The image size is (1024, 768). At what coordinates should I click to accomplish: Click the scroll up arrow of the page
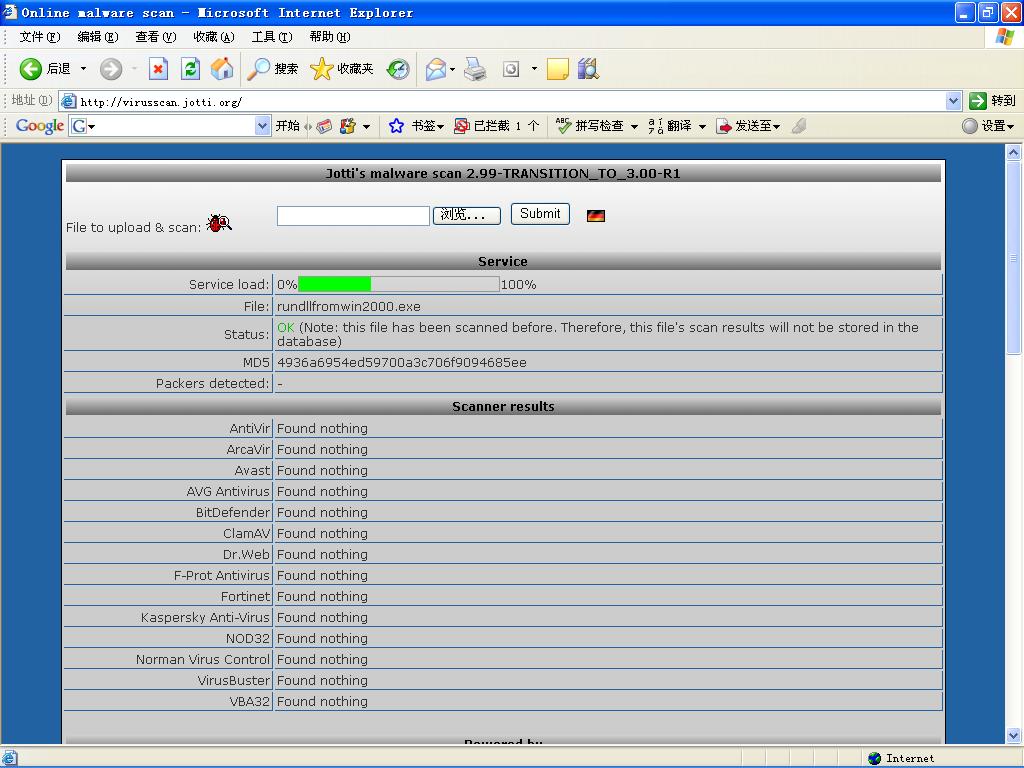click(x=1014, y=153)
